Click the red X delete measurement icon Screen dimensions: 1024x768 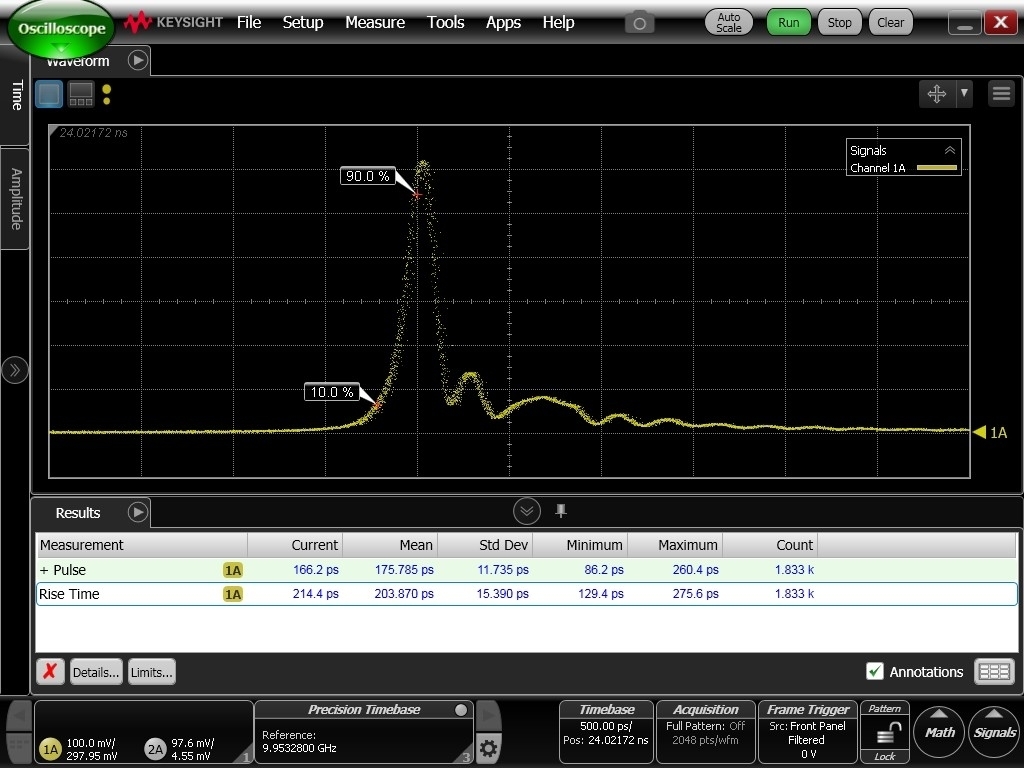[50, 672]
